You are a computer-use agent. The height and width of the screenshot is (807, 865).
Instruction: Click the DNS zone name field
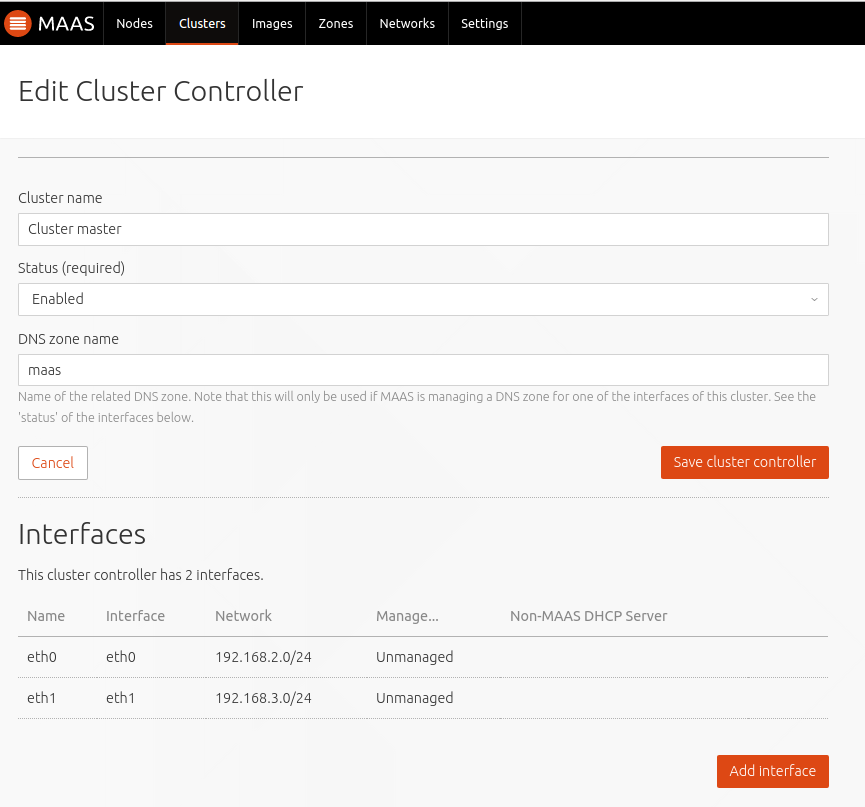click(423, 370)
